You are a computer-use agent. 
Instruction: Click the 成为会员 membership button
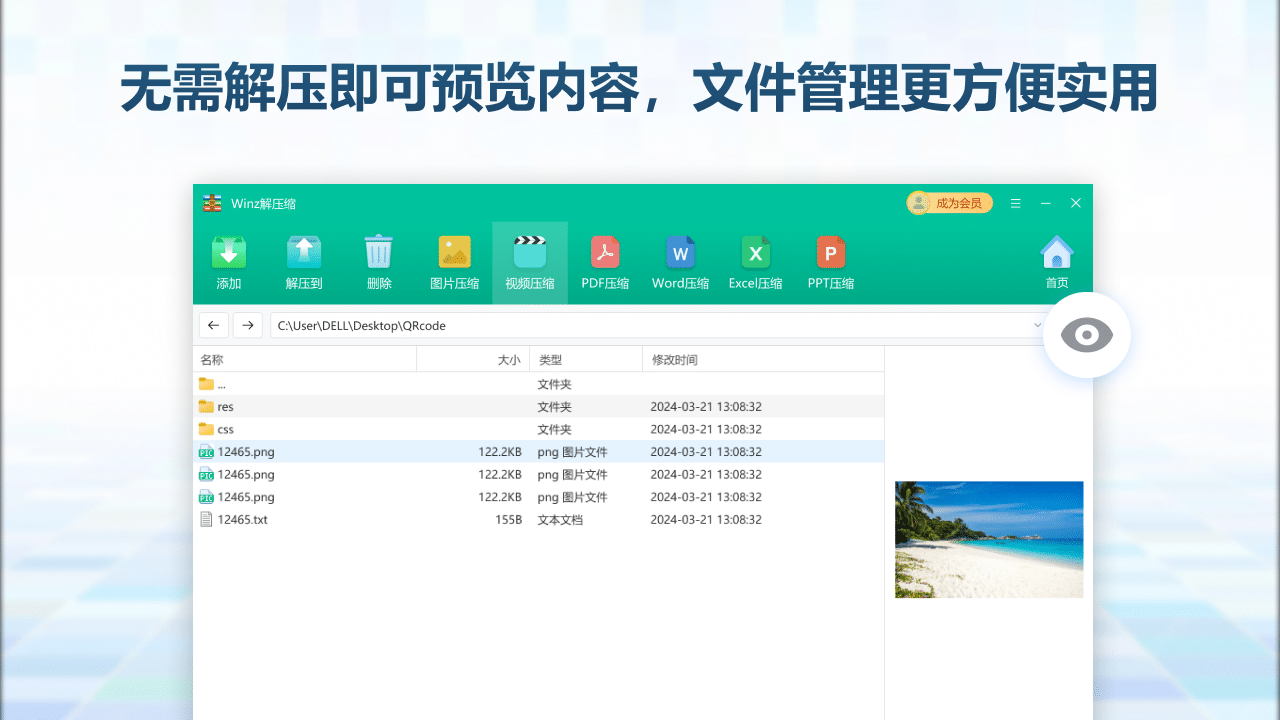[x=948, y=202]
